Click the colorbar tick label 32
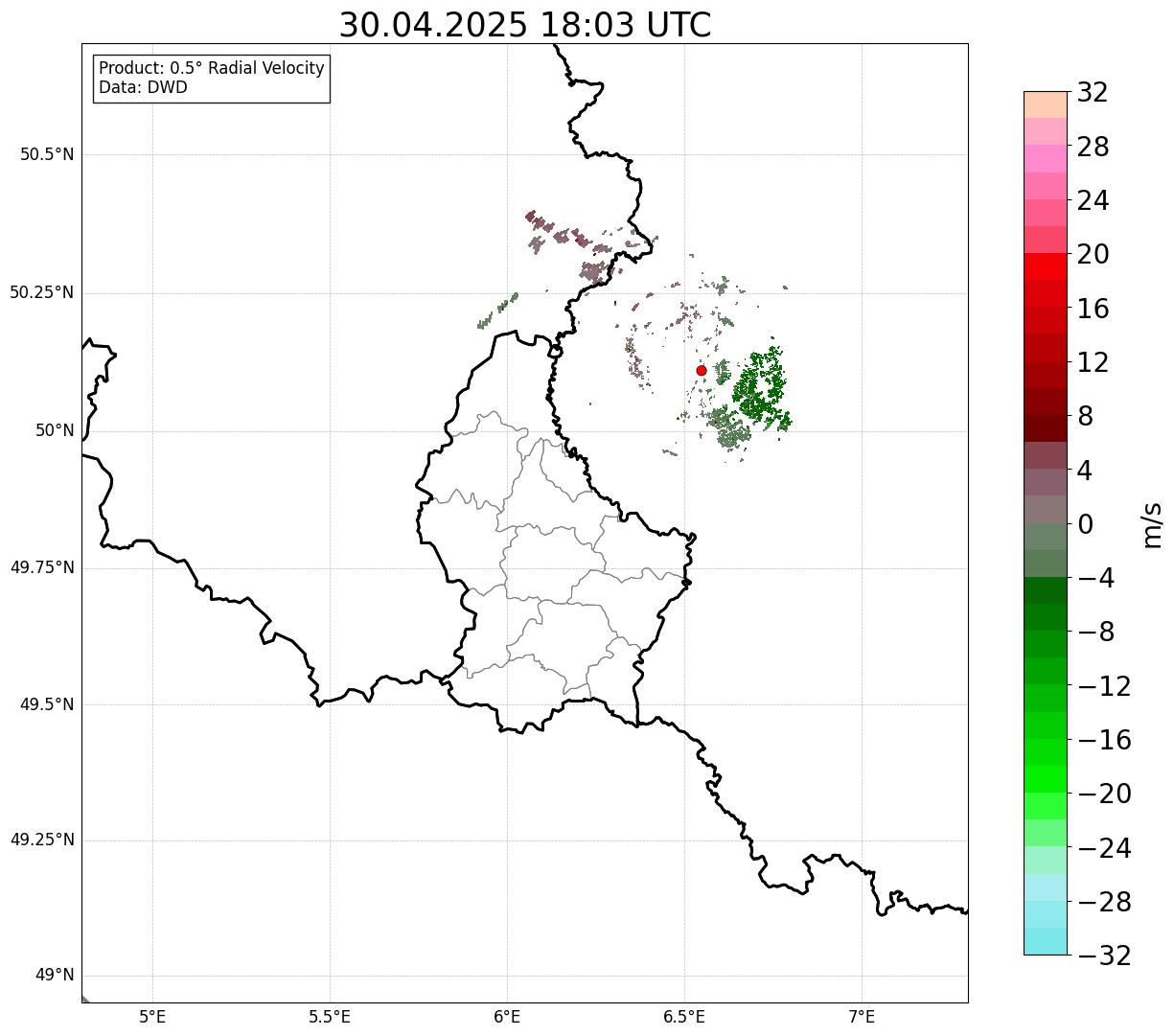Viewport: 1174px width, 1036px height. (1093, 93)
